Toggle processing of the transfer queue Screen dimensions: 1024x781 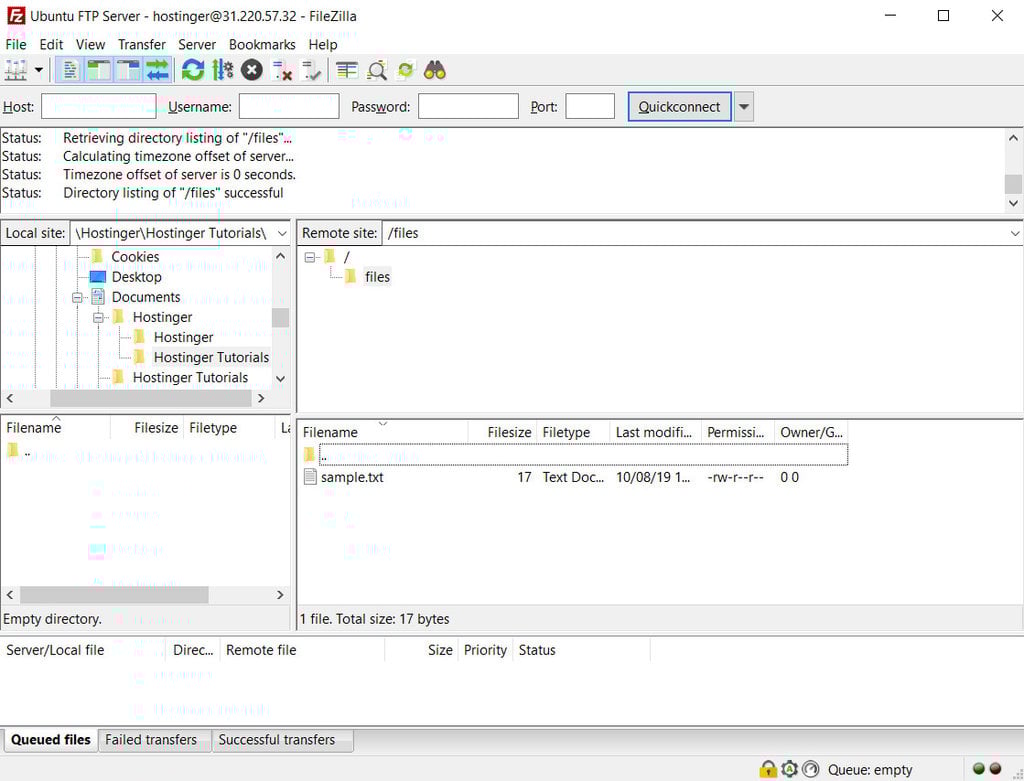click(223, 70)
